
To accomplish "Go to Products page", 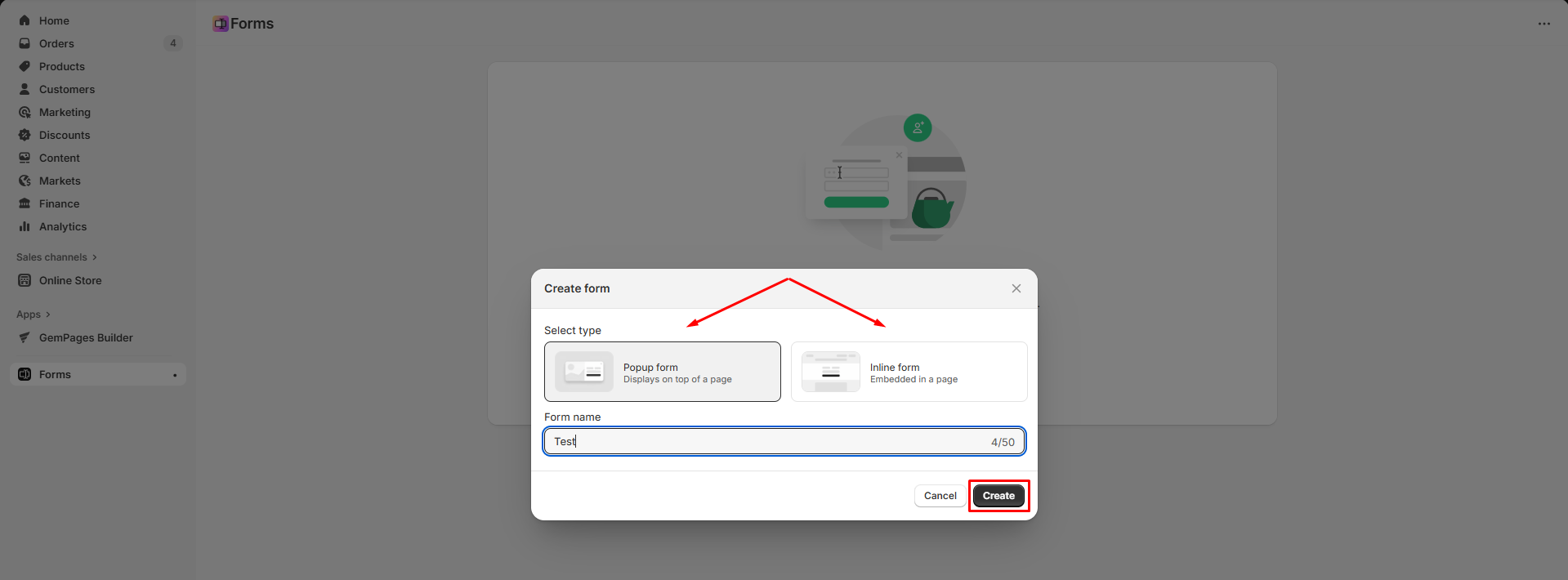I will coord(98,66).
